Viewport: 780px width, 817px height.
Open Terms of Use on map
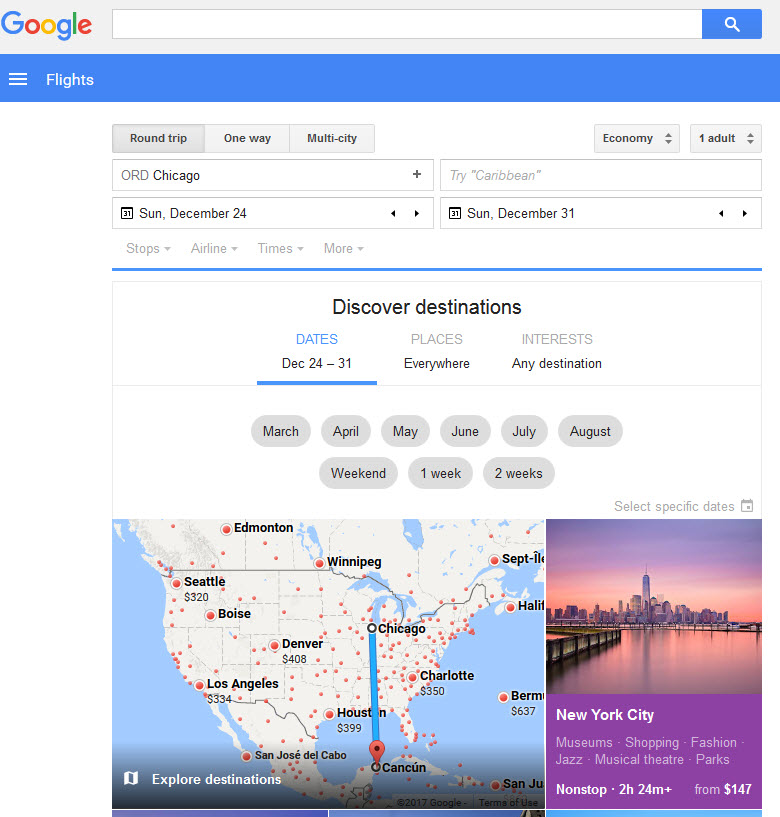click(x=508, y=802)
